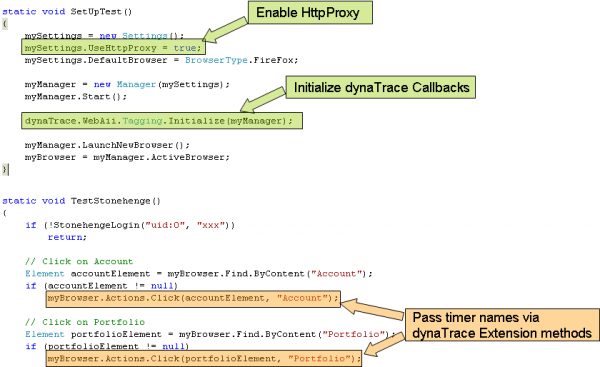Click the closing brace of SetUpTest

pyautogui.click(x=5, y=169)
